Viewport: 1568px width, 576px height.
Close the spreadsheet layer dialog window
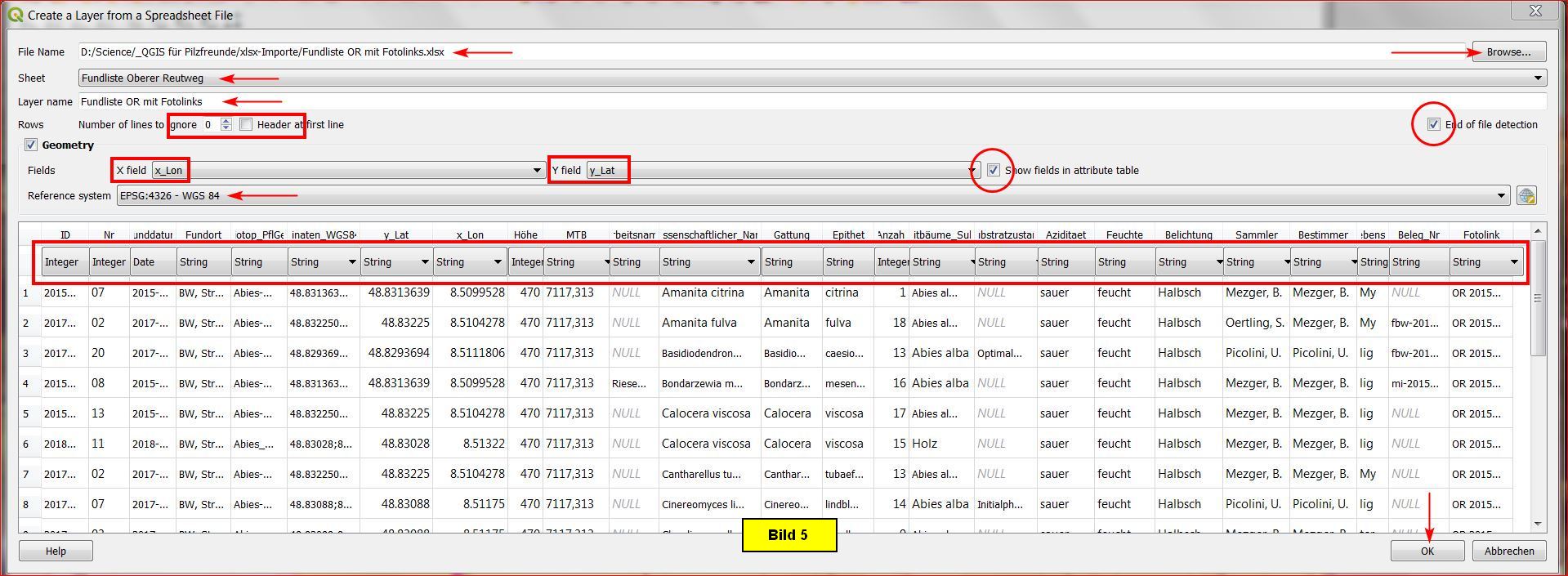tap(1534, 11)
